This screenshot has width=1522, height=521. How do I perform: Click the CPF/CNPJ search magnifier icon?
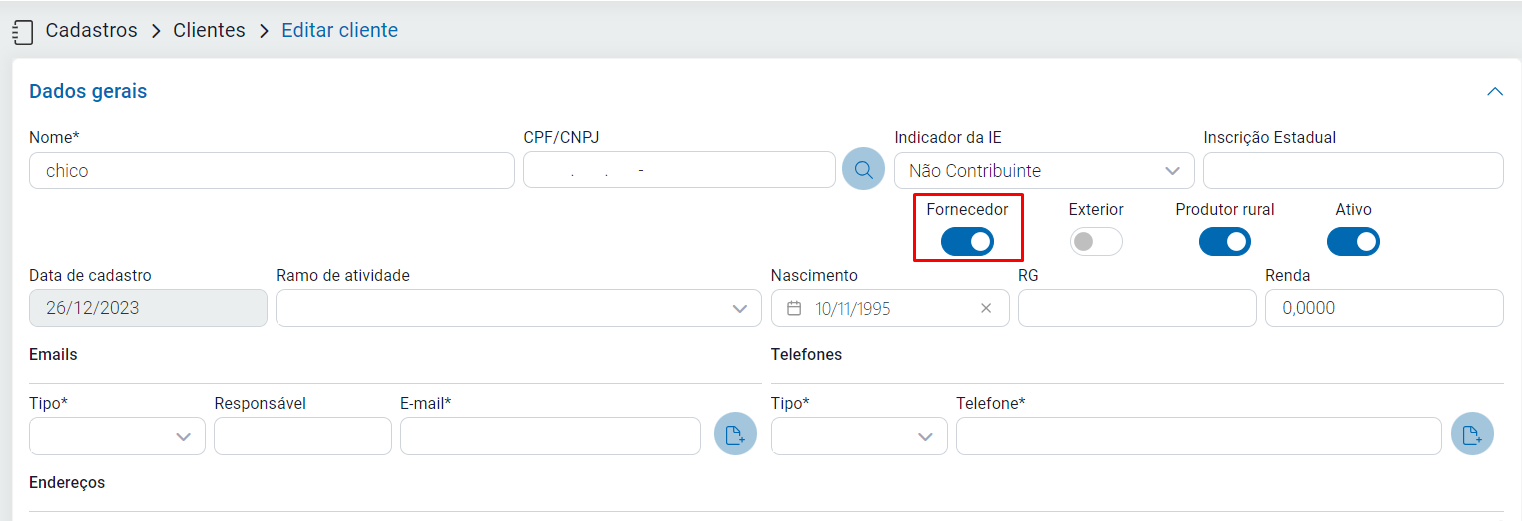point(863,170)
